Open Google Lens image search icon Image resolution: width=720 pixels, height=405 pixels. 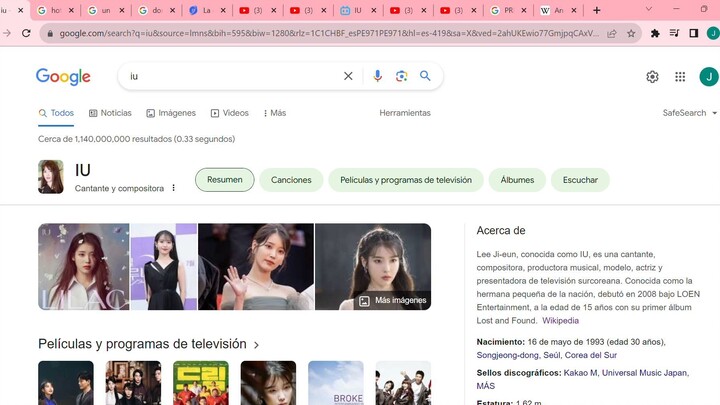[401, 76]
